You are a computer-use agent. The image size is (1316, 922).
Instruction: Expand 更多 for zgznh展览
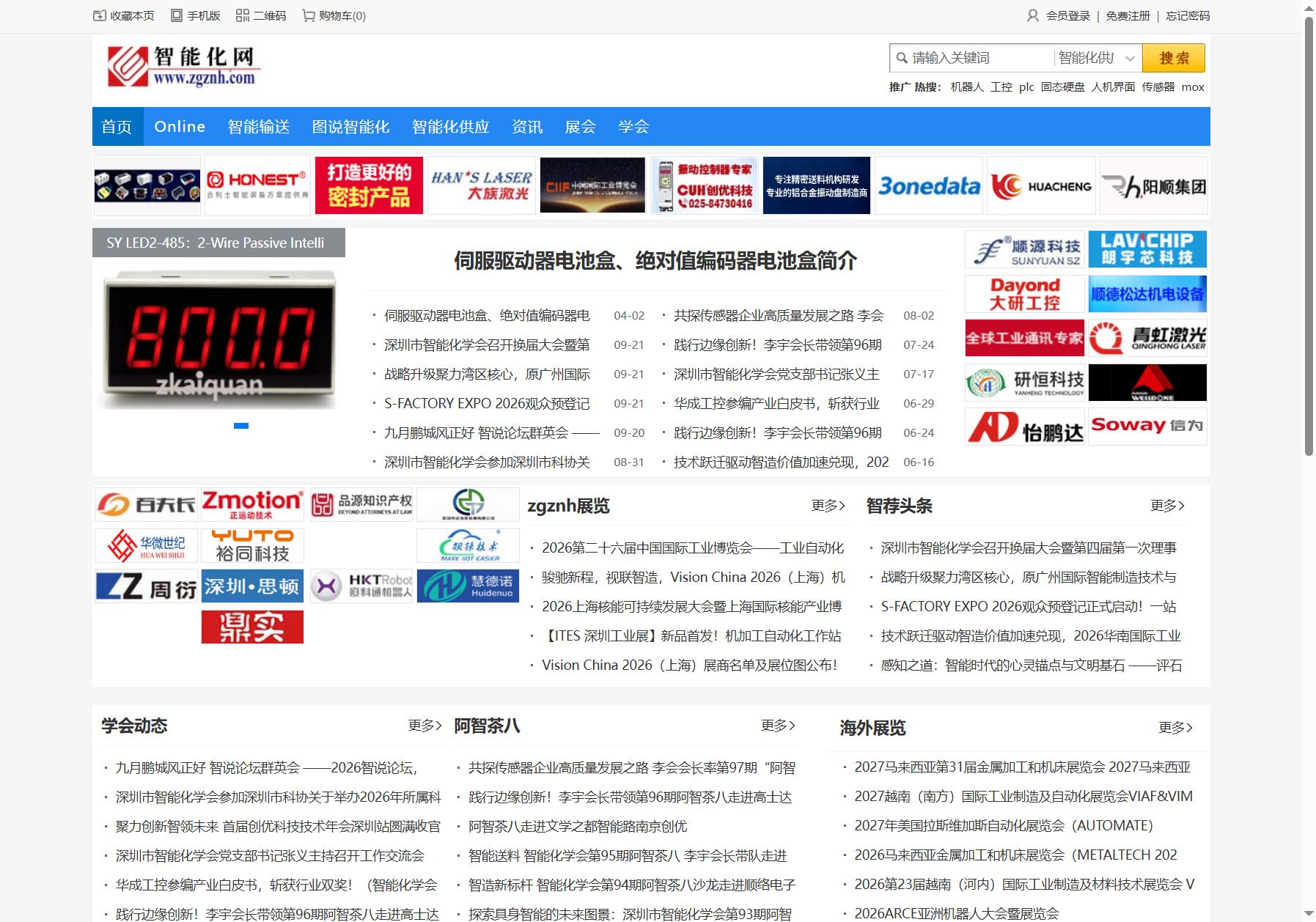point(828,505)
